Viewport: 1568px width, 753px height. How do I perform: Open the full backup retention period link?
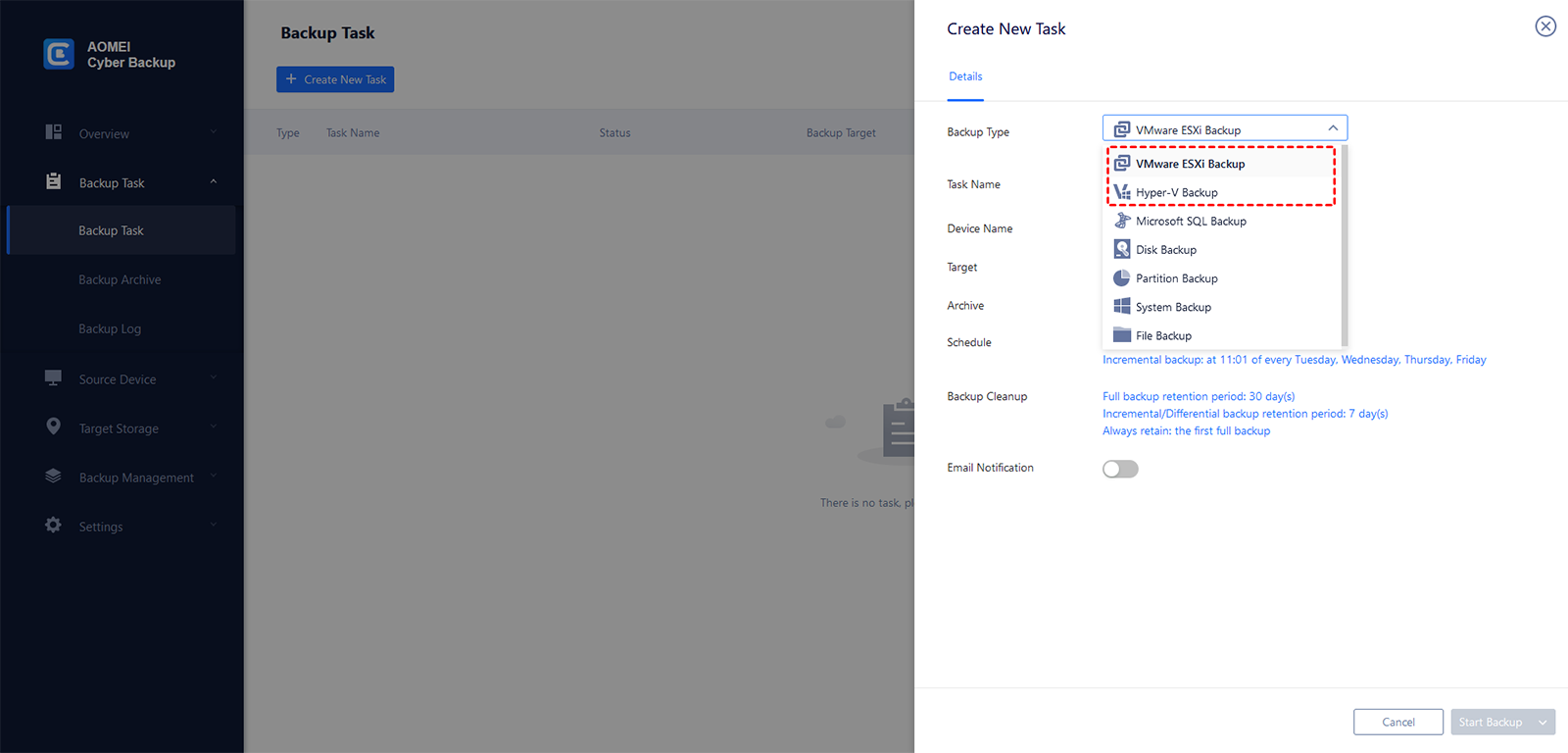[x=1199, y=397]
